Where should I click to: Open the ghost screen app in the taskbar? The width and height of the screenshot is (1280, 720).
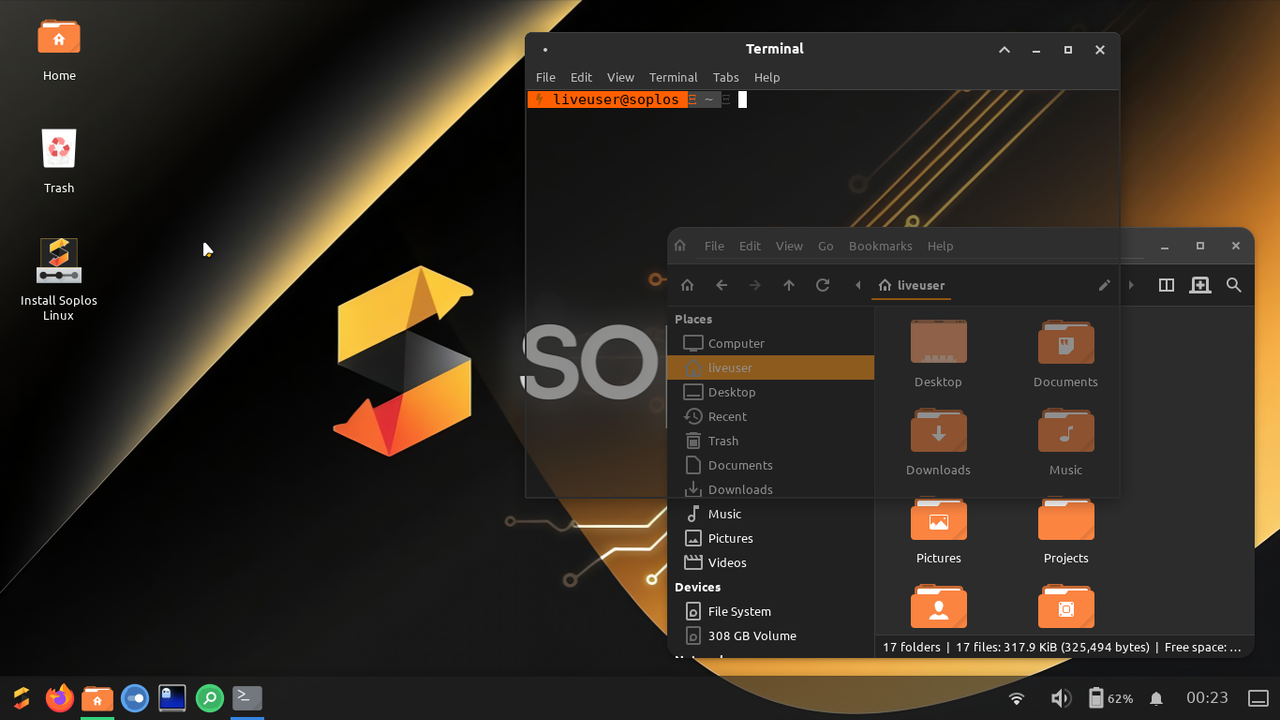[172, 698]
